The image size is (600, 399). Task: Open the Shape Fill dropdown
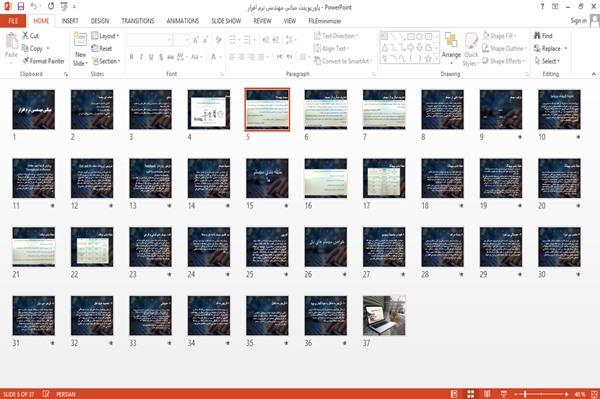[x=499, y=36]
